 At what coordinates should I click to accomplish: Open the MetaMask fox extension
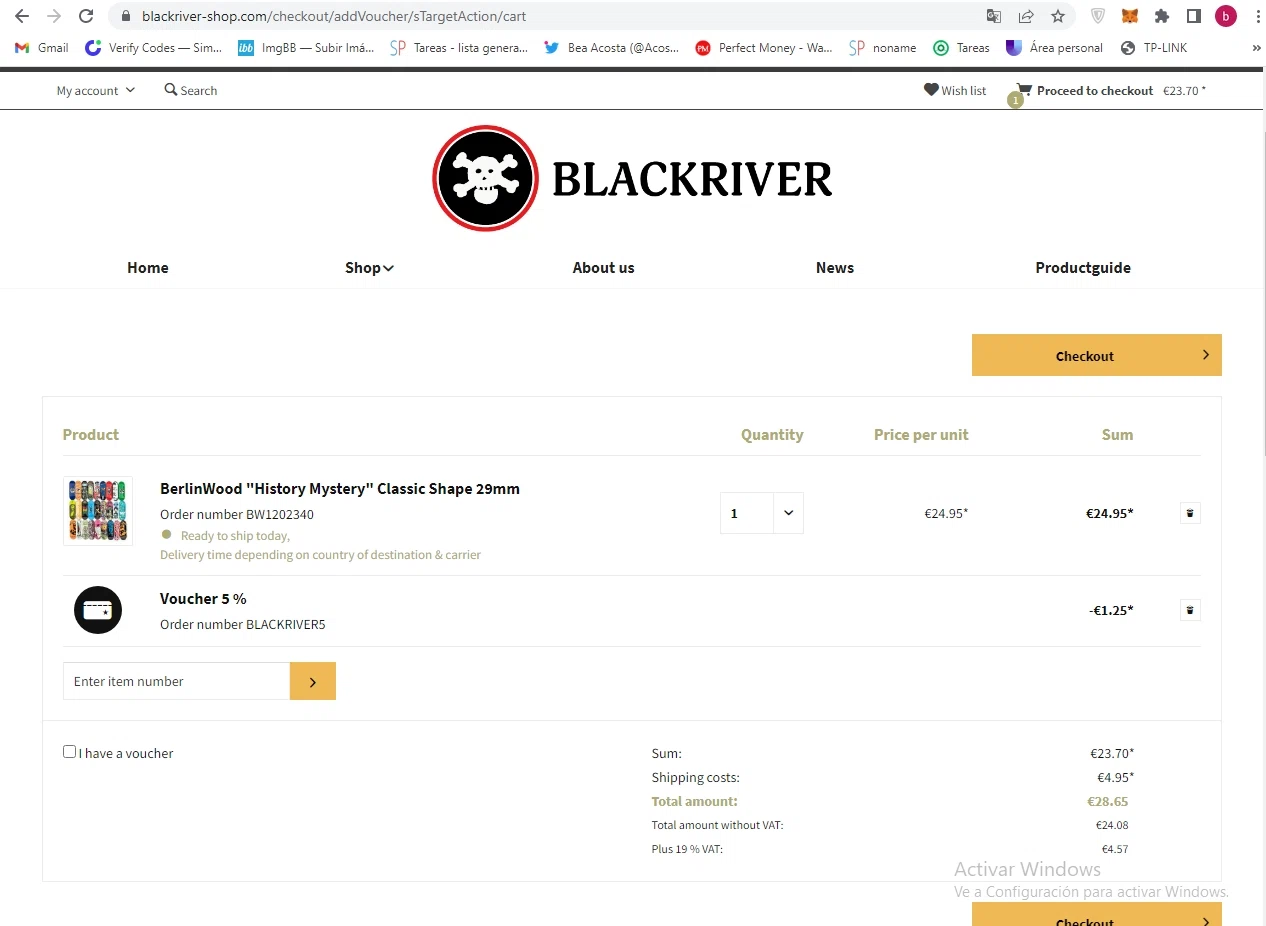pyautogui.click(x=1129, y=16)
